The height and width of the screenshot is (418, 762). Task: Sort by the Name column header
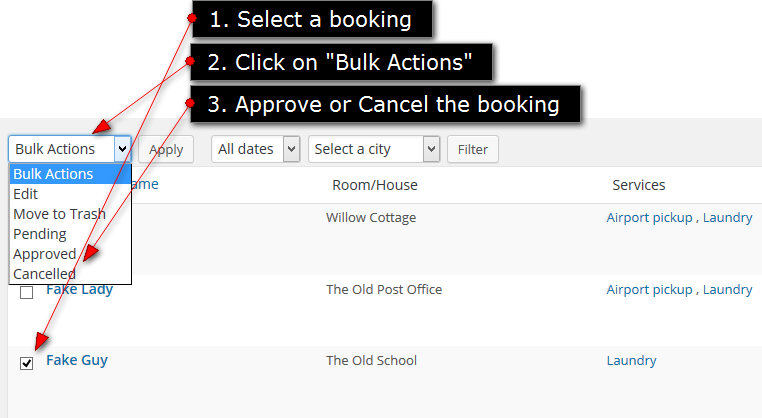pos(145,185)
